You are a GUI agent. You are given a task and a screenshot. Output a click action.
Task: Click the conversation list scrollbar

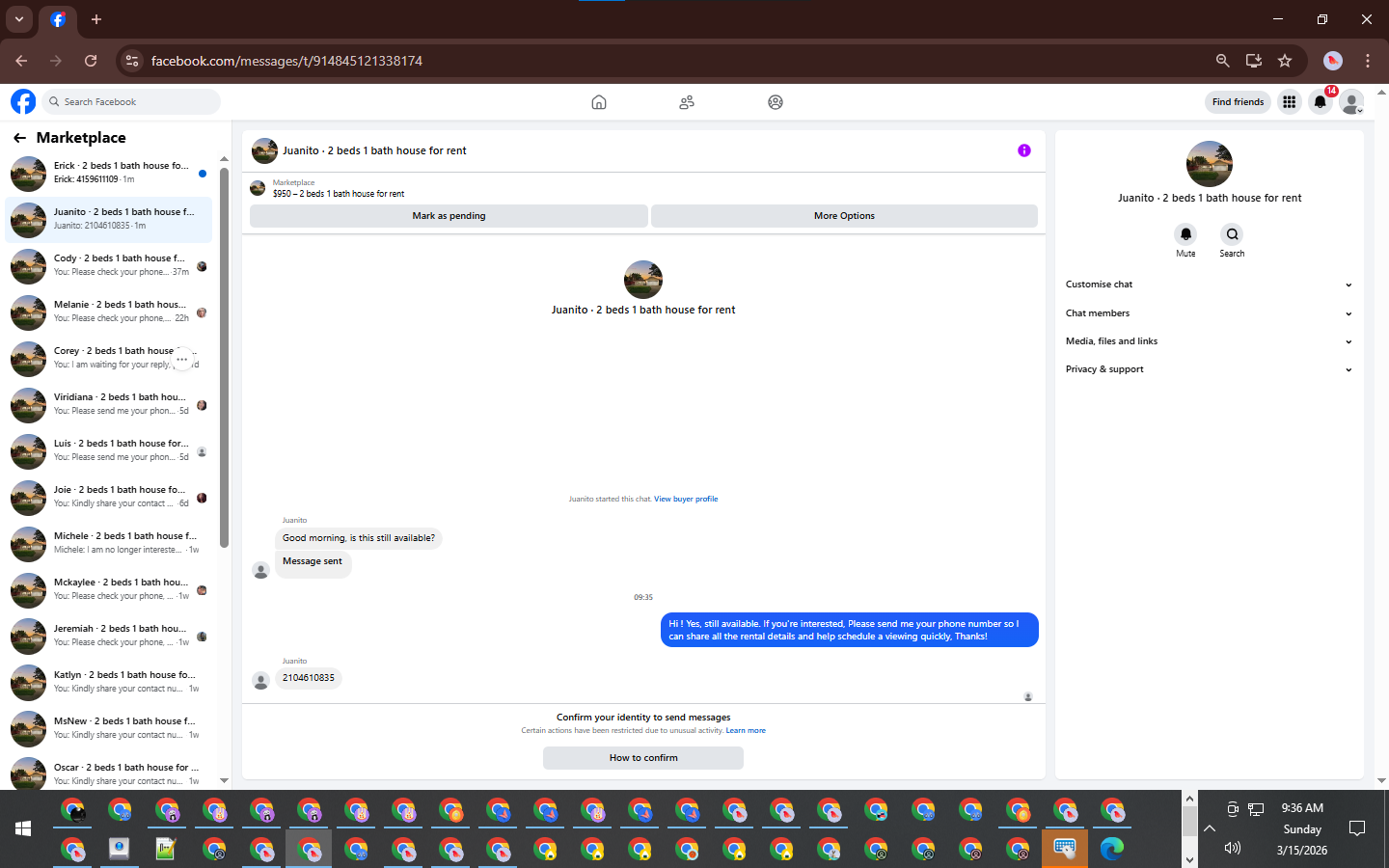[224, 357]
